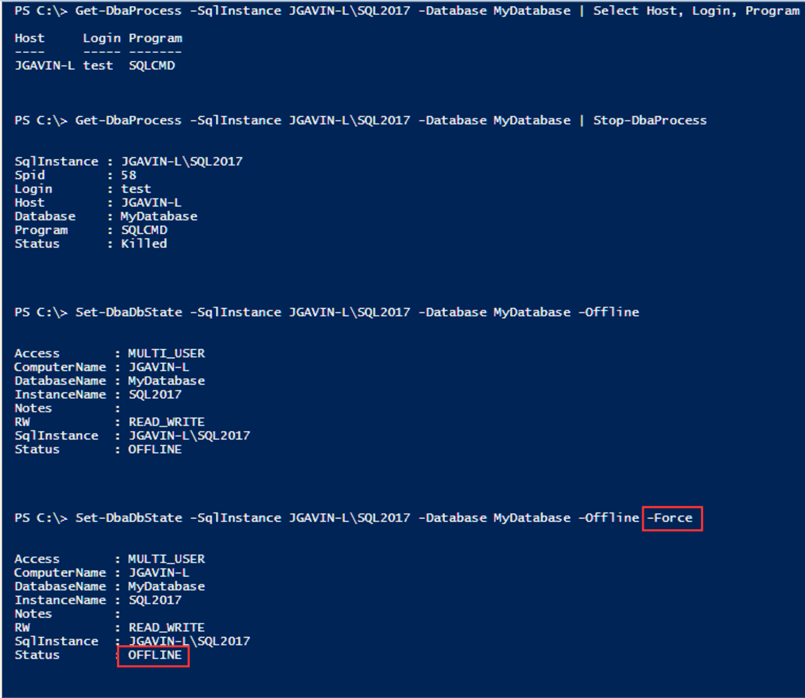805x698 pixels.
Task: Click Access label under the non-Force Set-DbaDbState command
Action: [x=37, y=354]
